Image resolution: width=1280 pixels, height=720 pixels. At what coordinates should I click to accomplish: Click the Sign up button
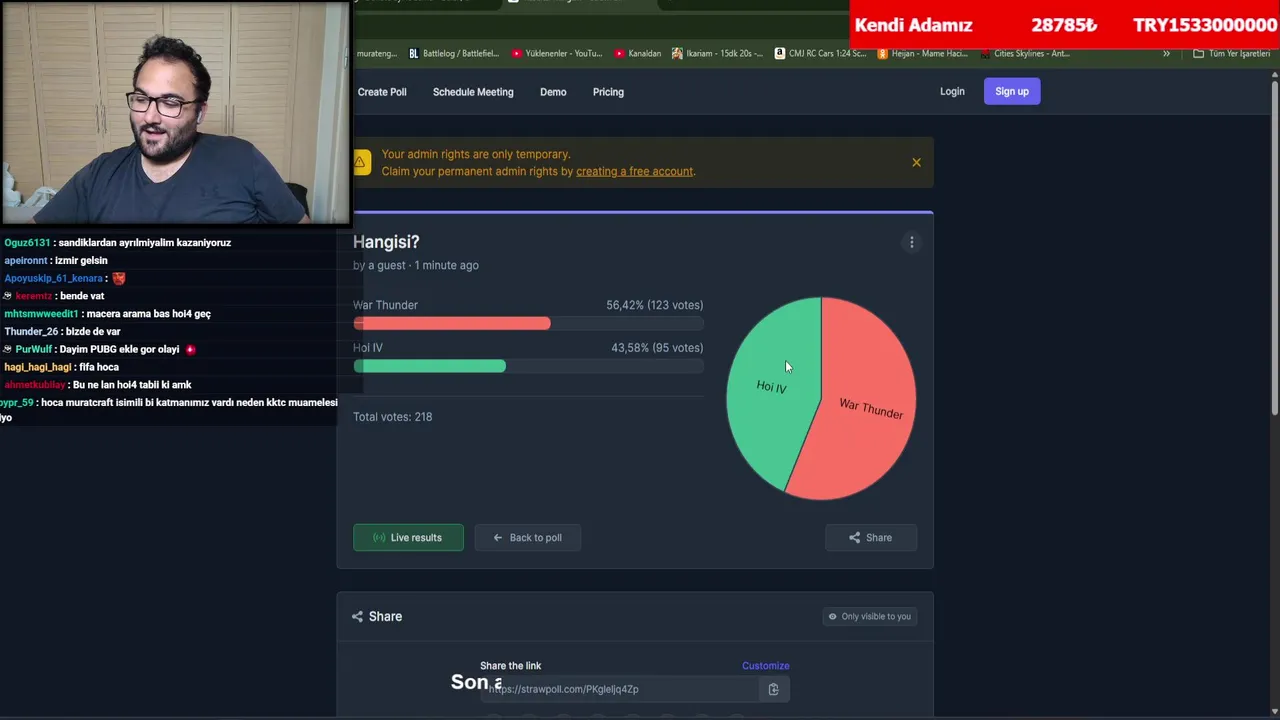[1012, 91]
